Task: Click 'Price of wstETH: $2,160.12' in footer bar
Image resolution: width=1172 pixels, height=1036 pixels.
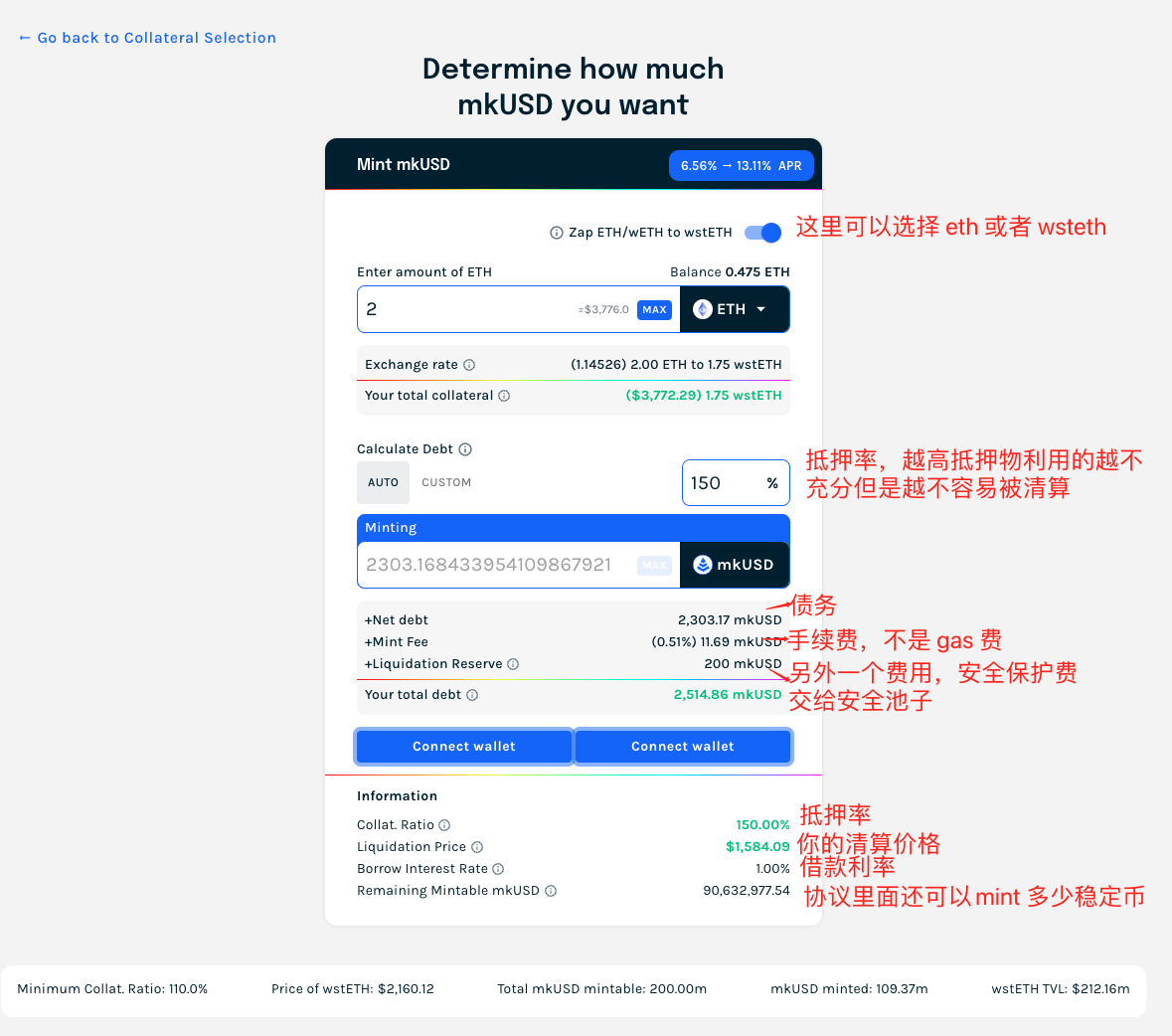Action: click(x=352, y=989)
